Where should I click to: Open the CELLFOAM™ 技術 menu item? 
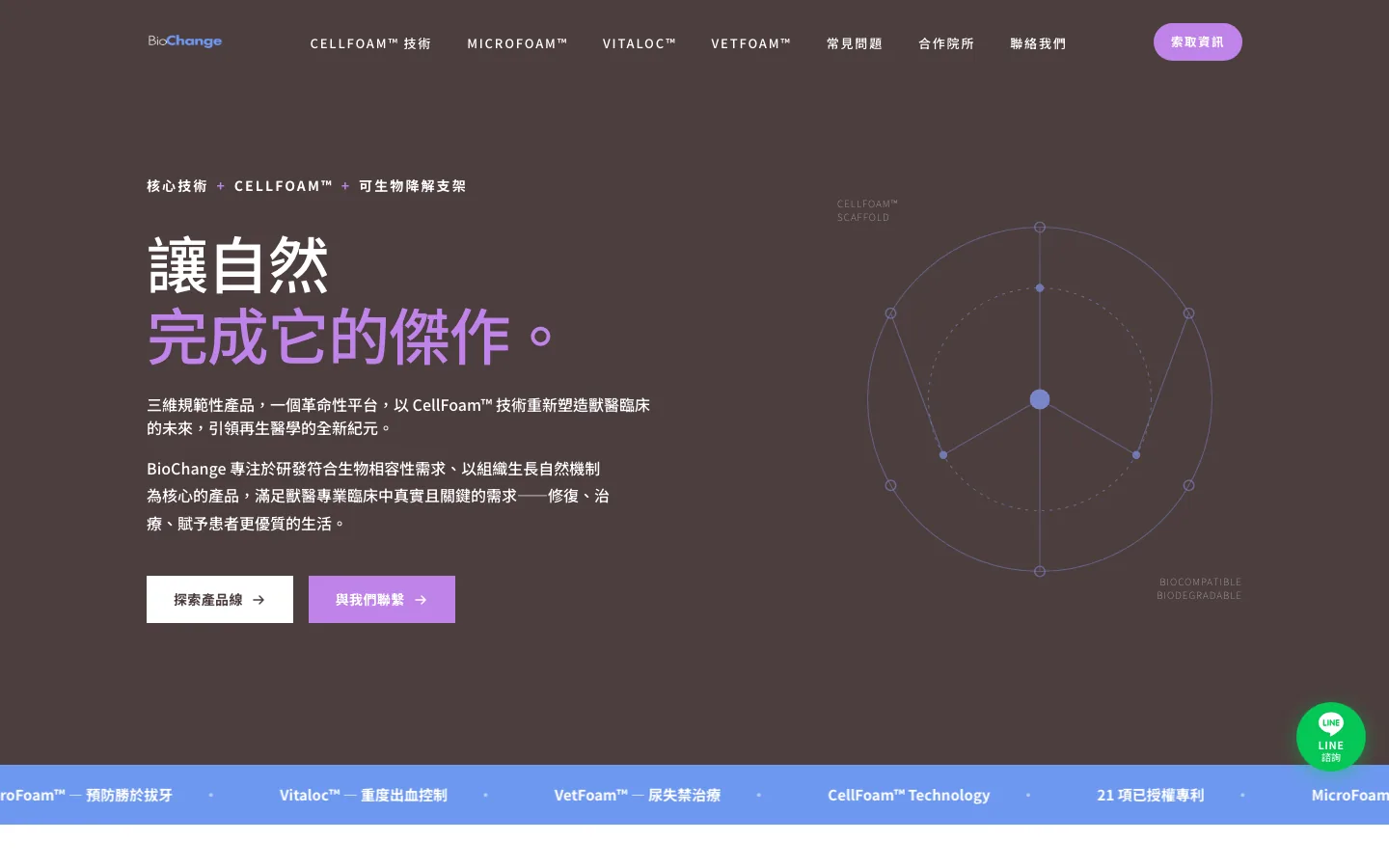click(370, 43)
